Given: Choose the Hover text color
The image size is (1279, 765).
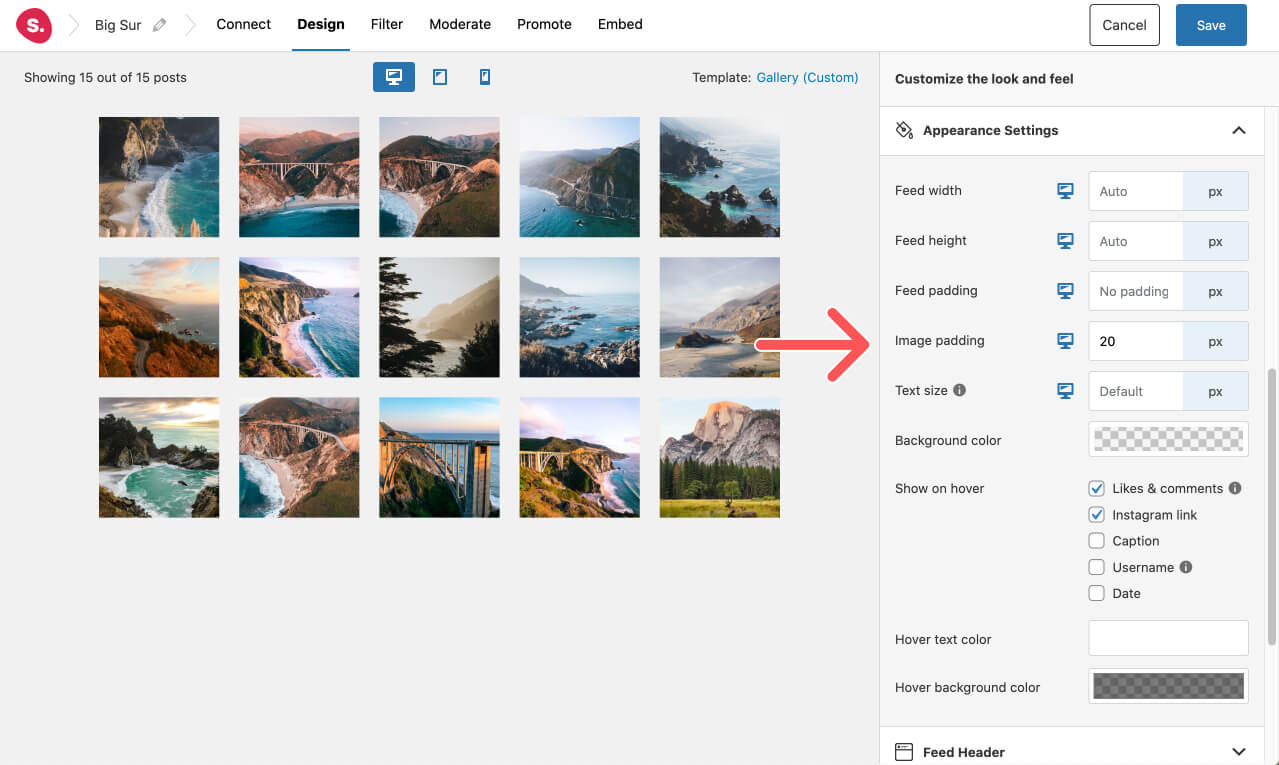Looking at the screenshot, I should tap(1169, 637).
